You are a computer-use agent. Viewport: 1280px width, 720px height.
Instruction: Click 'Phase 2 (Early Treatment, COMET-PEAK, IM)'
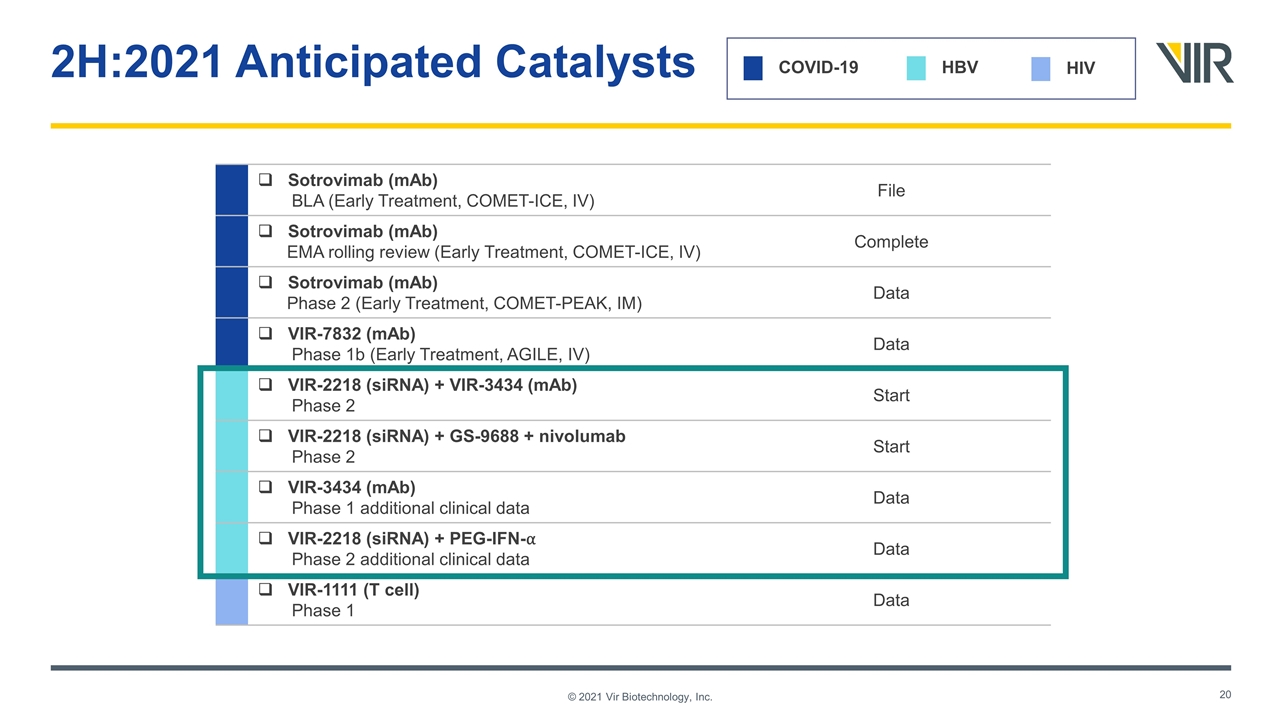(464, 304)
